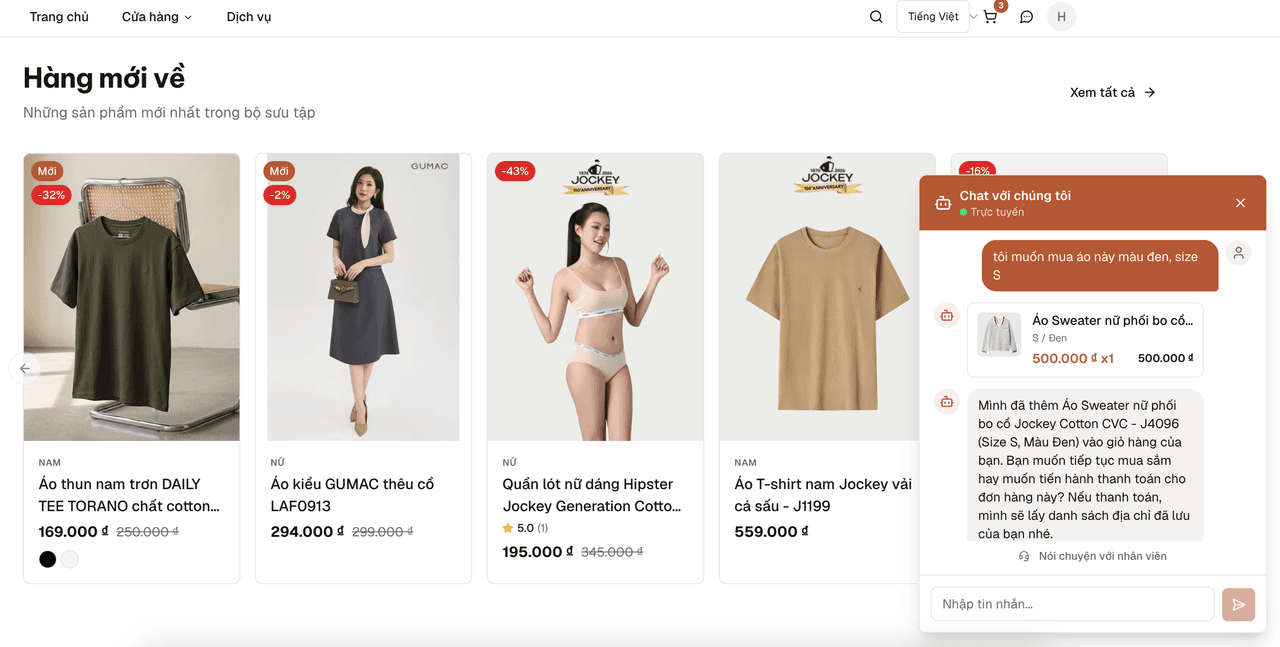This screenshot has width=1280, height=647.
Task: Click the bot avatar beside sweater card
Action: (946, 315)
